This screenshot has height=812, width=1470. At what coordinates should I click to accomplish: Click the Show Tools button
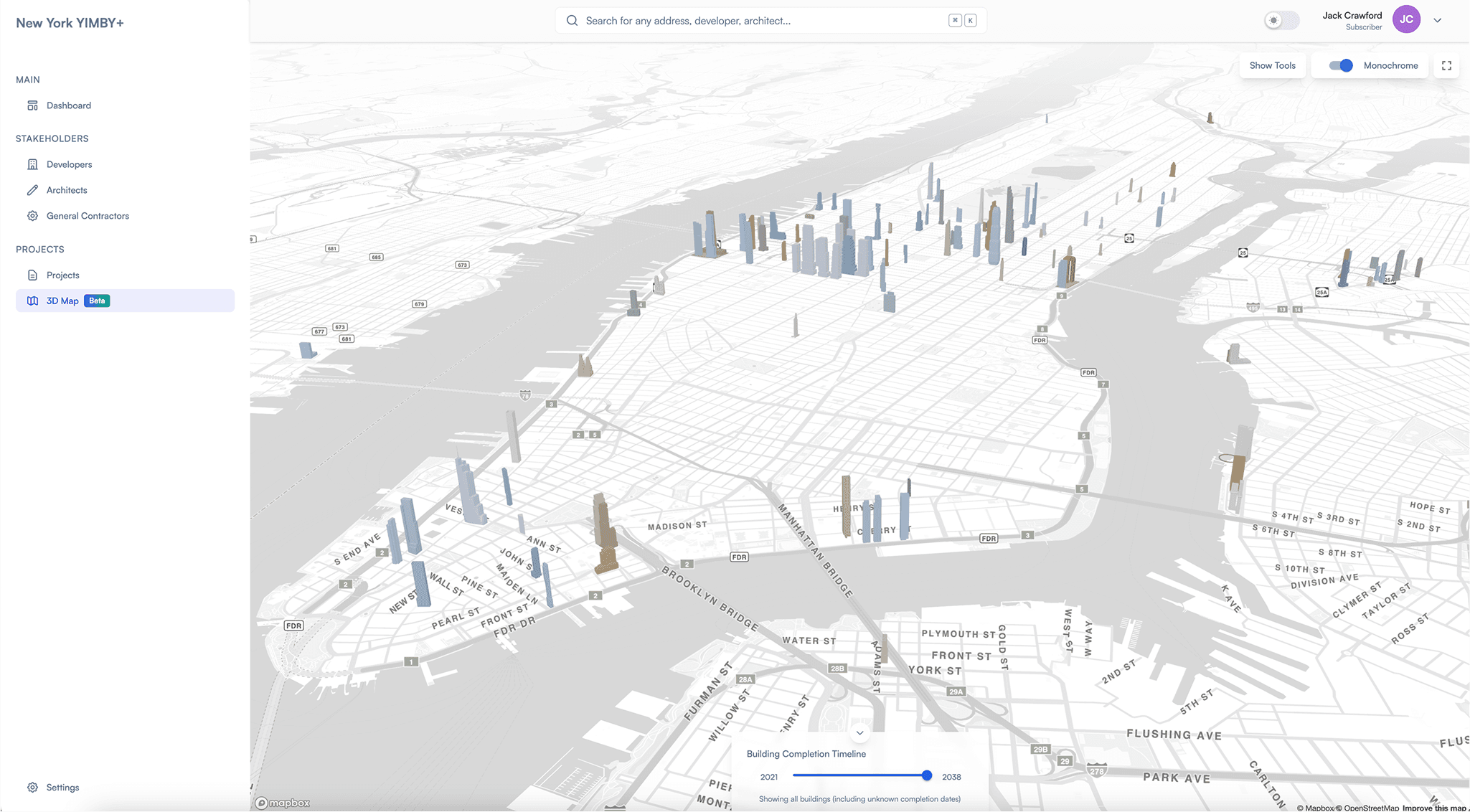tap(1272, 66)
